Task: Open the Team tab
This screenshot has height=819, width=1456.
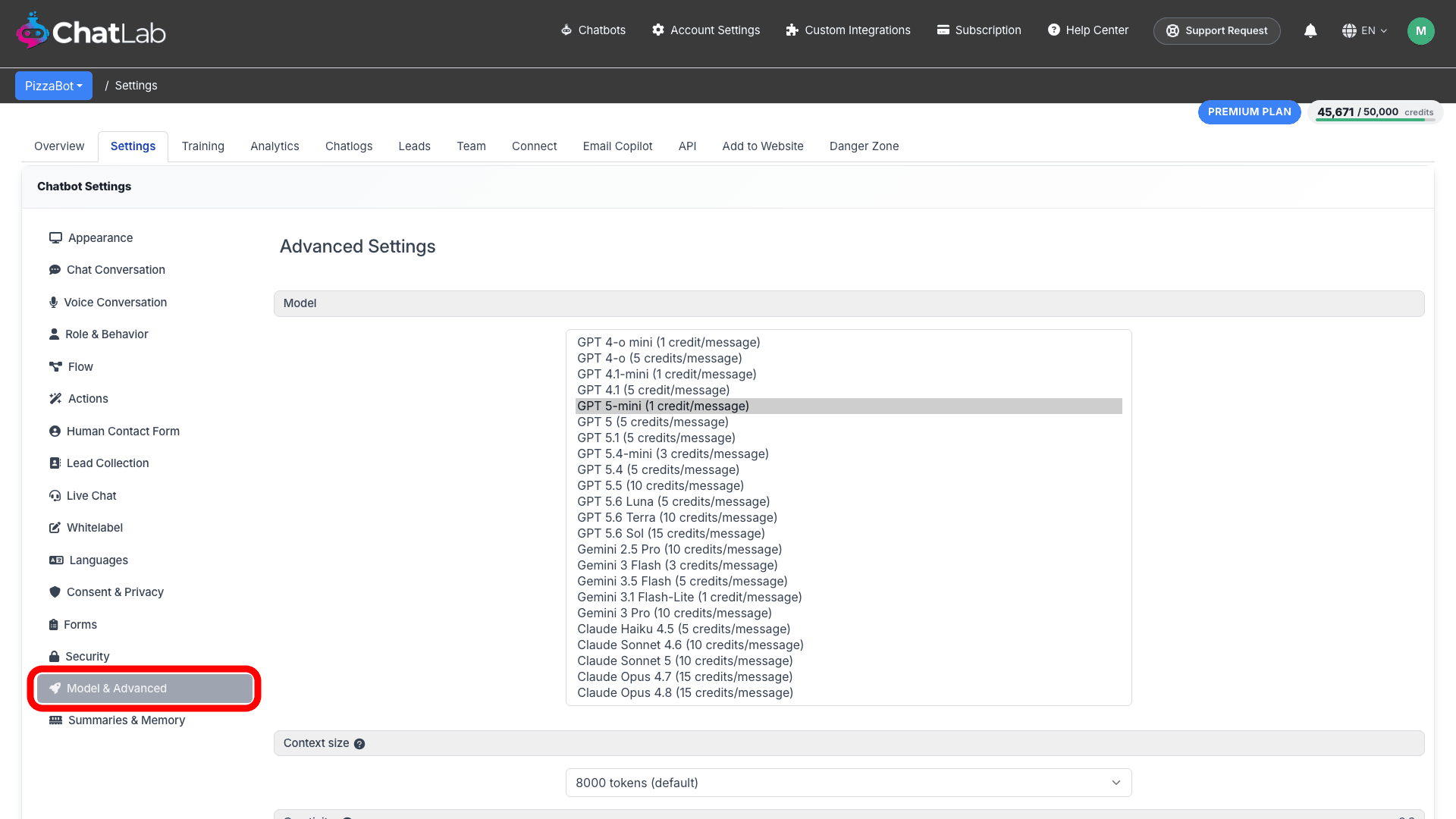Action: pos(471,146)
